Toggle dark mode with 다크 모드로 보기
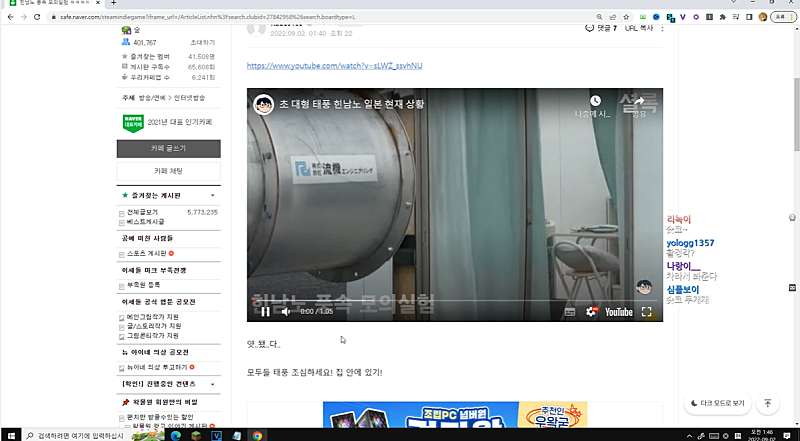 pos(717,403)
